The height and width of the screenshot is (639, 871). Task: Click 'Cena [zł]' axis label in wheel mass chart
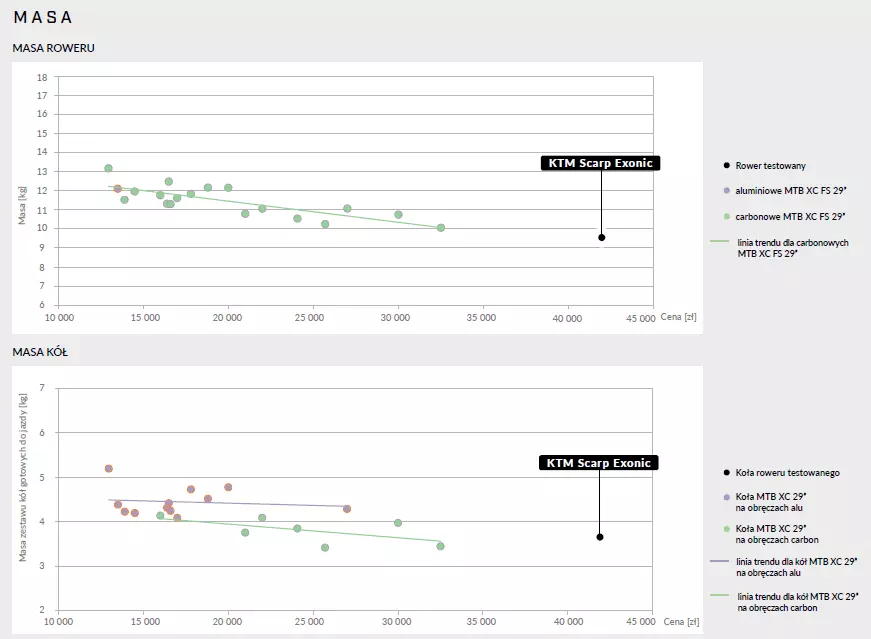(x=682, y=621)
